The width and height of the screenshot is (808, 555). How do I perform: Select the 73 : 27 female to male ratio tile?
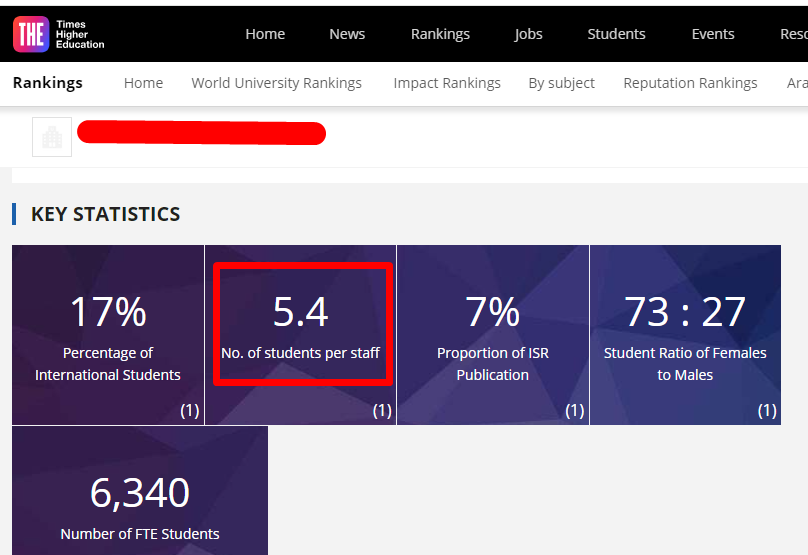click(685, 335)
